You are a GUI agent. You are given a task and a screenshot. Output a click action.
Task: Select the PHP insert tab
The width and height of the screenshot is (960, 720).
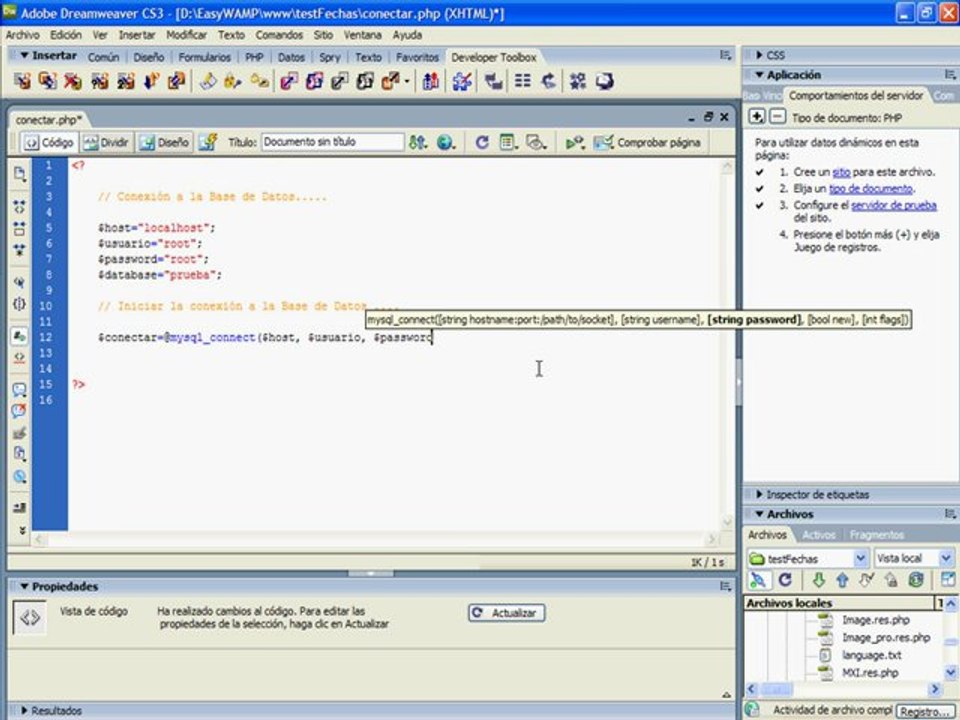[x=254, y=57]
